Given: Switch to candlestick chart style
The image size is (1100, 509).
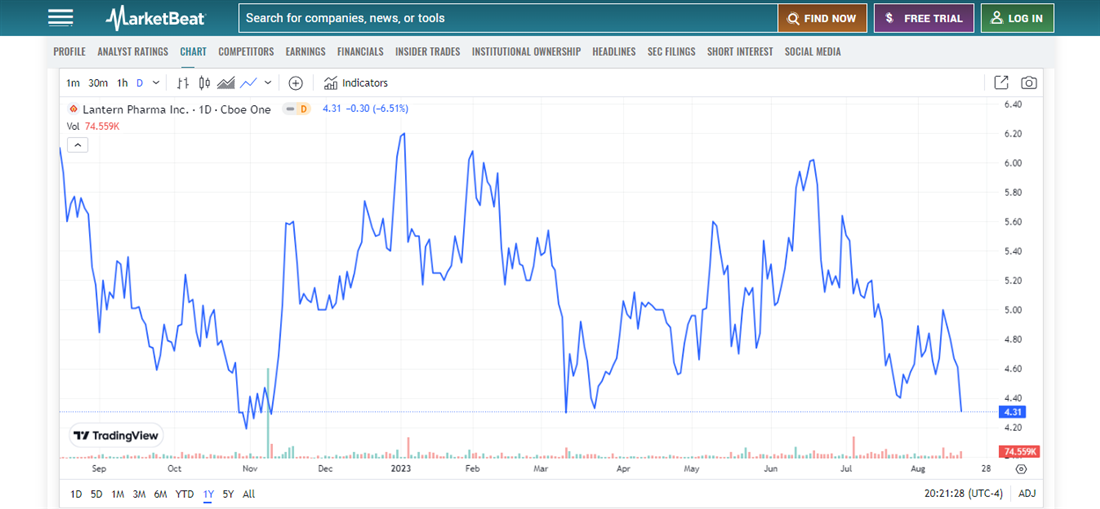Looking at the screenshot, I should click(x=205, y=83).
